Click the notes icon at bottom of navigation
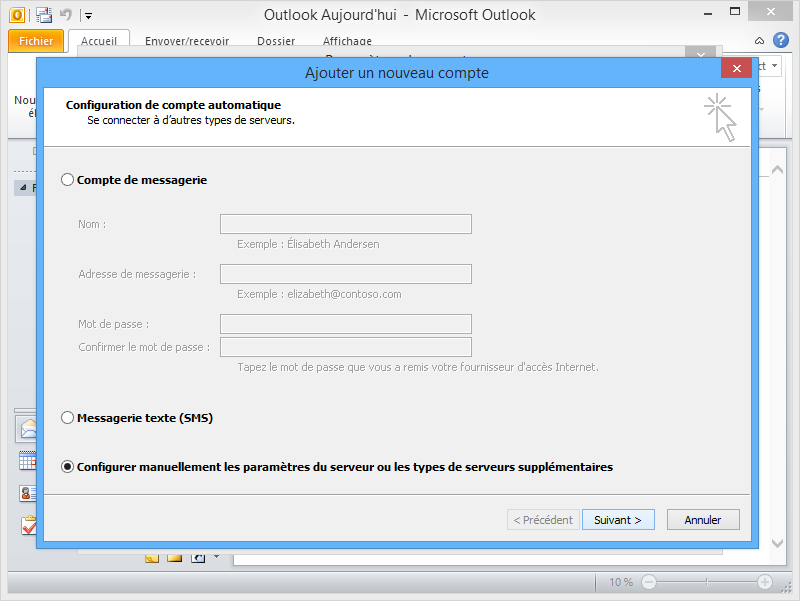The width and height of the screenshot is (800, 601). (152, 558)
